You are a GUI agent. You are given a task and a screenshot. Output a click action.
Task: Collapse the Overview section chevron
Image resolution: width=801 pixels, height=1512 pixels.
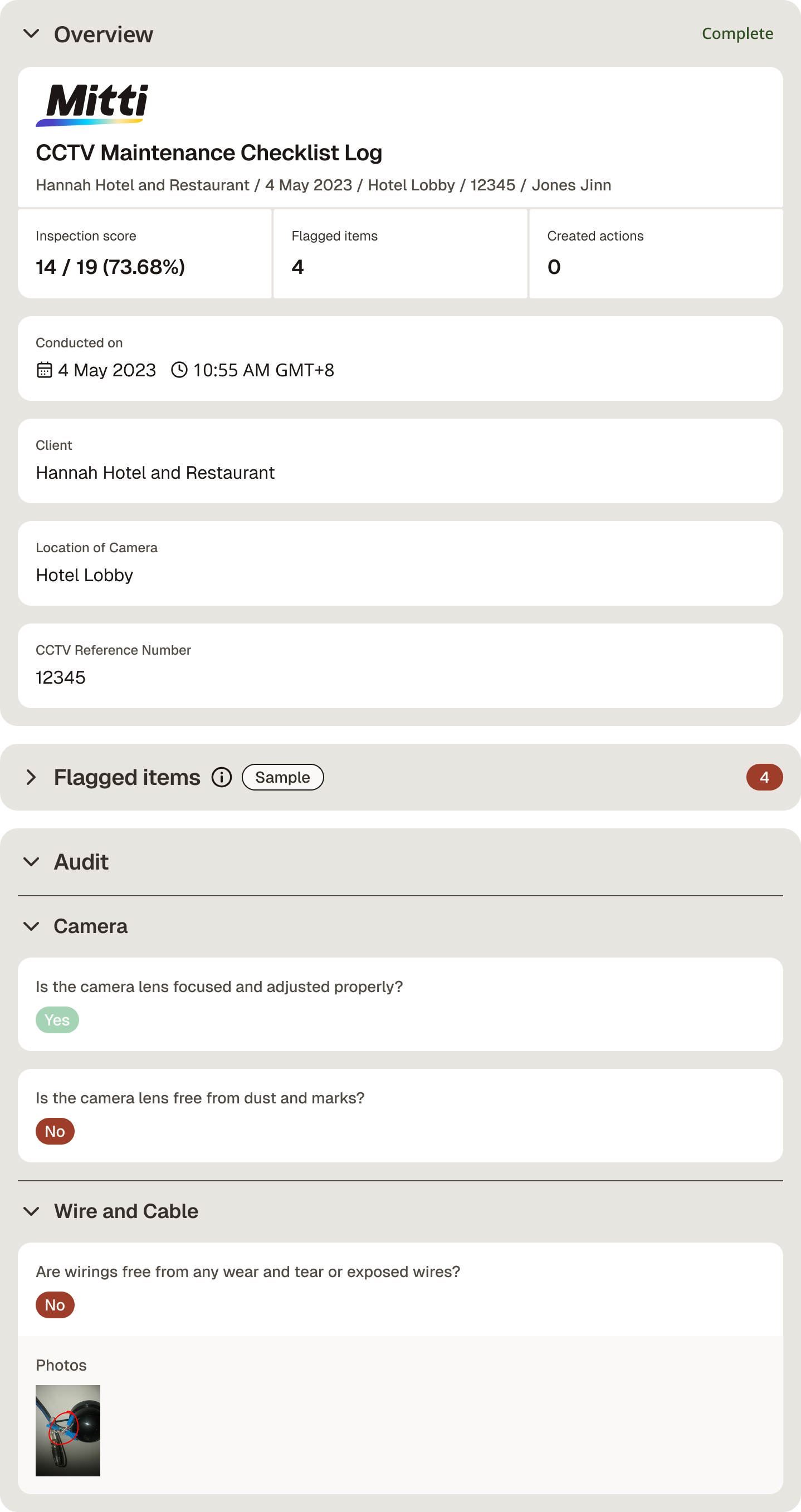click(x=31, y=34)
